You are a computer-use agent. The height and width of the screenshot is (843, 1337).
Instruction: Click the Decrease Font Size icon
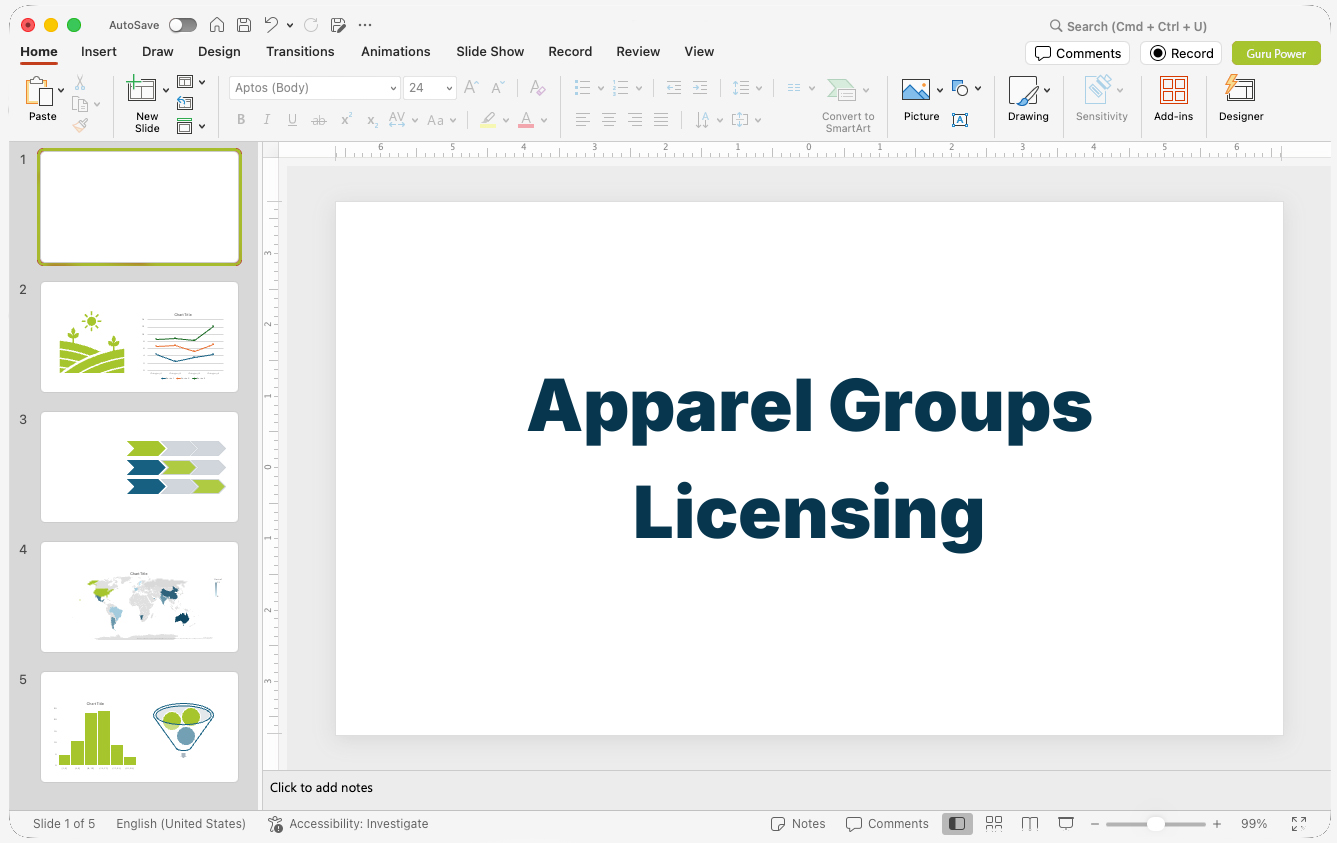coord(498,88)
